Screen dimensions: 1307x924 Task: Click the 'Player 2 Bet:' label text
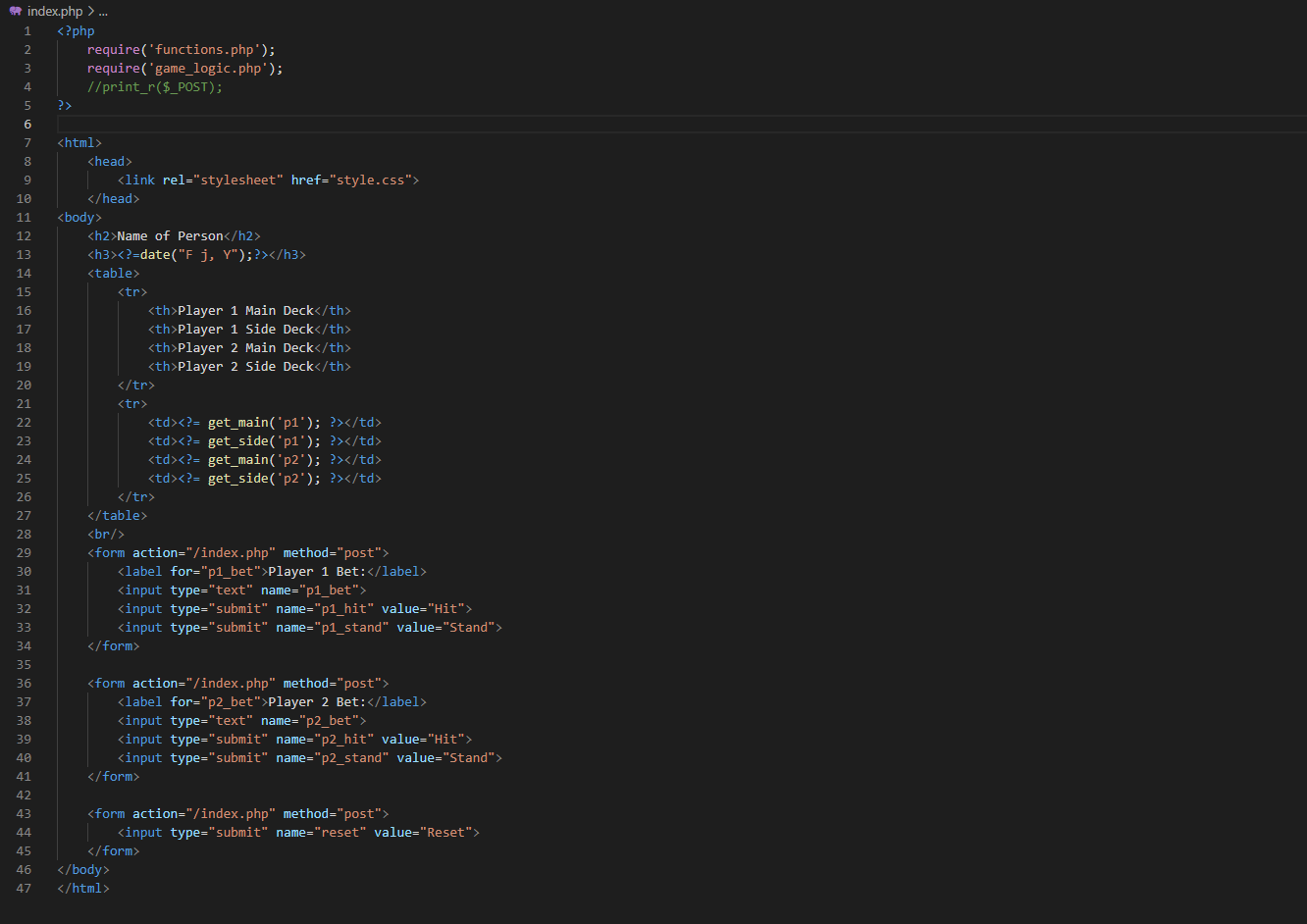(318, 701)
